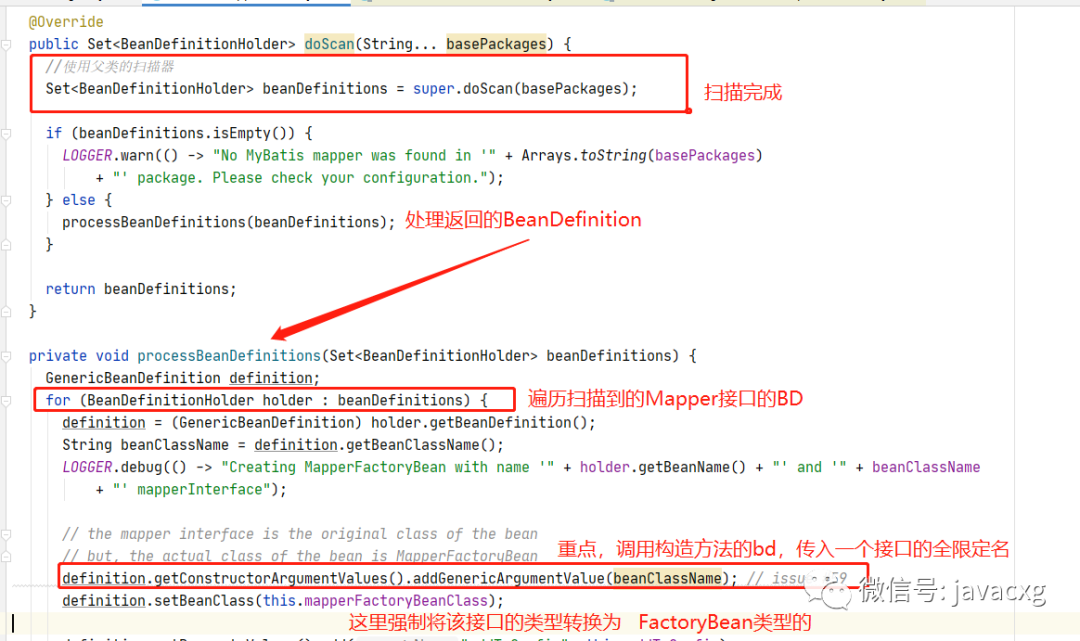The image size is (1080, 641).
Task: Click the fold end marker beside the '// but, the actual class' comment
Action: coord(6,556)
